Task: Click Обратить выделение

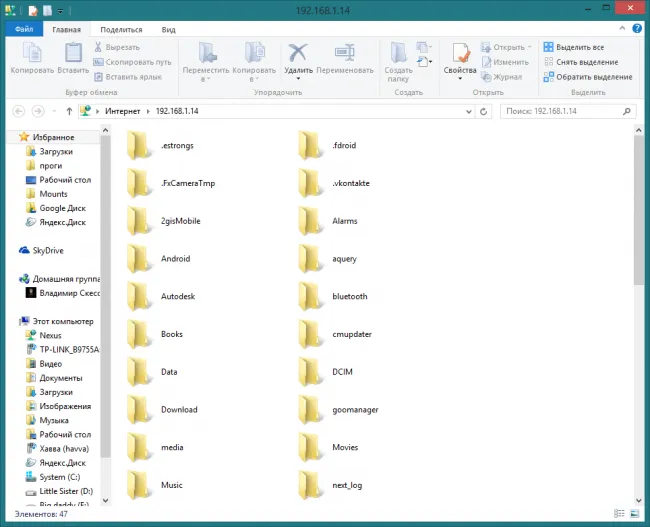Action: pyautogui.click(x=588, y=77)
